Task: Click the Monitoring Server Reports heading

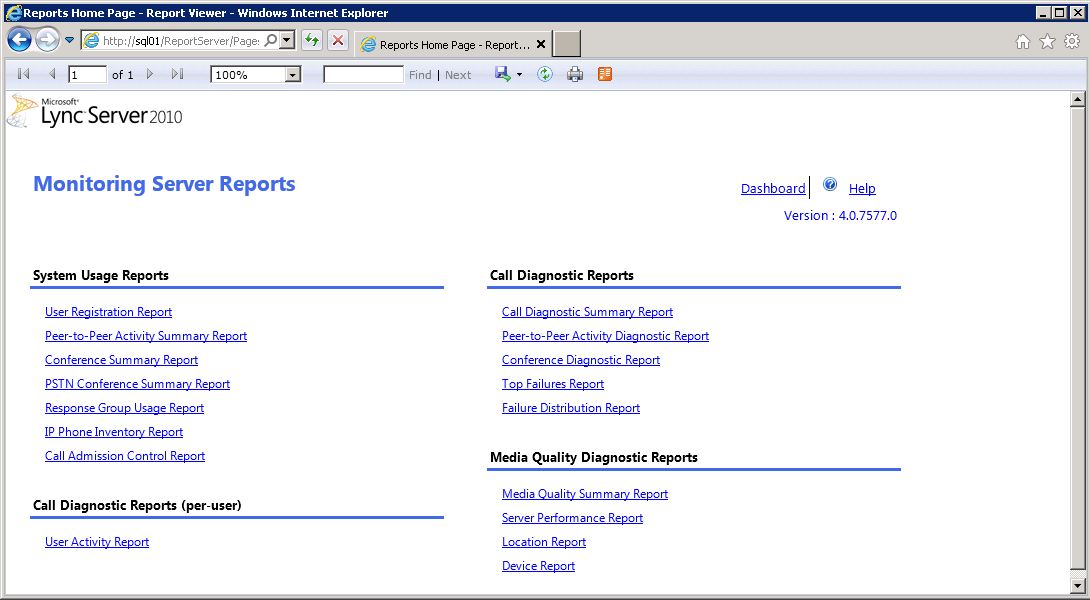Action: pos(165,184)
